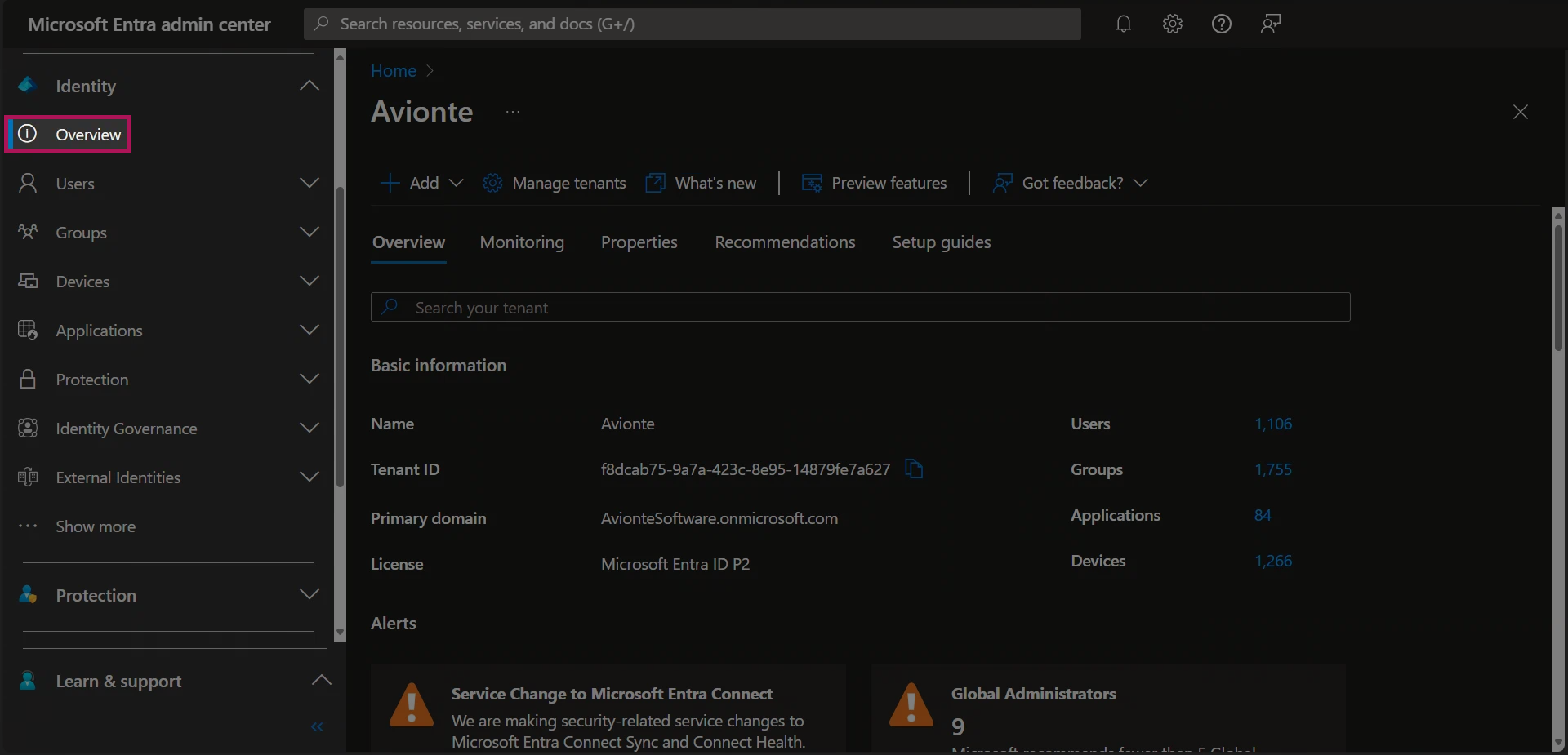Screen dimensions: 1568x755
Task: Open Manage tenants from the toolbar
Action: 555,183
